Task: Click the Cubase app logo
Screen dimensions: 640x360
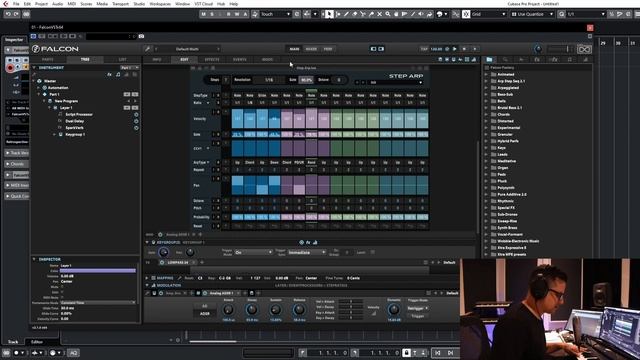Action: click(x=5, y=4)
